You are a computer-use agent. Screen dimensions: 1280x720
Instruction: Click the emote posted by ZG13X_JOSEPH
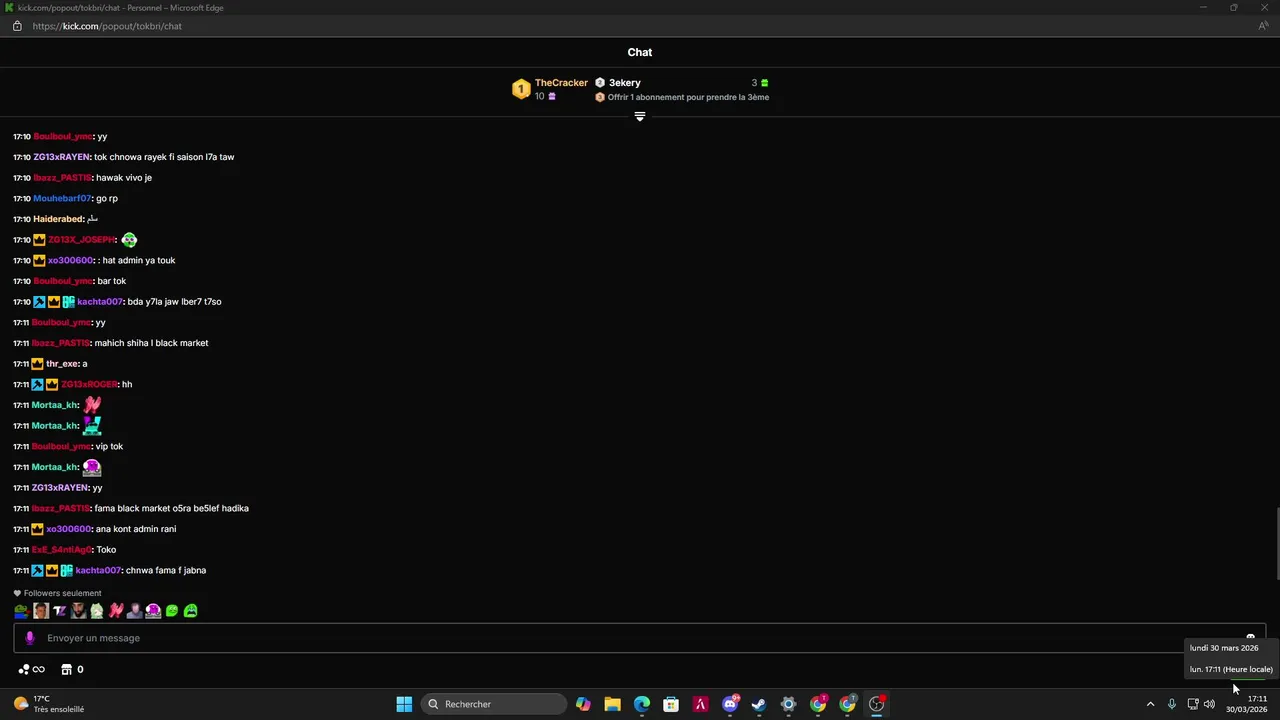(129, 240)
